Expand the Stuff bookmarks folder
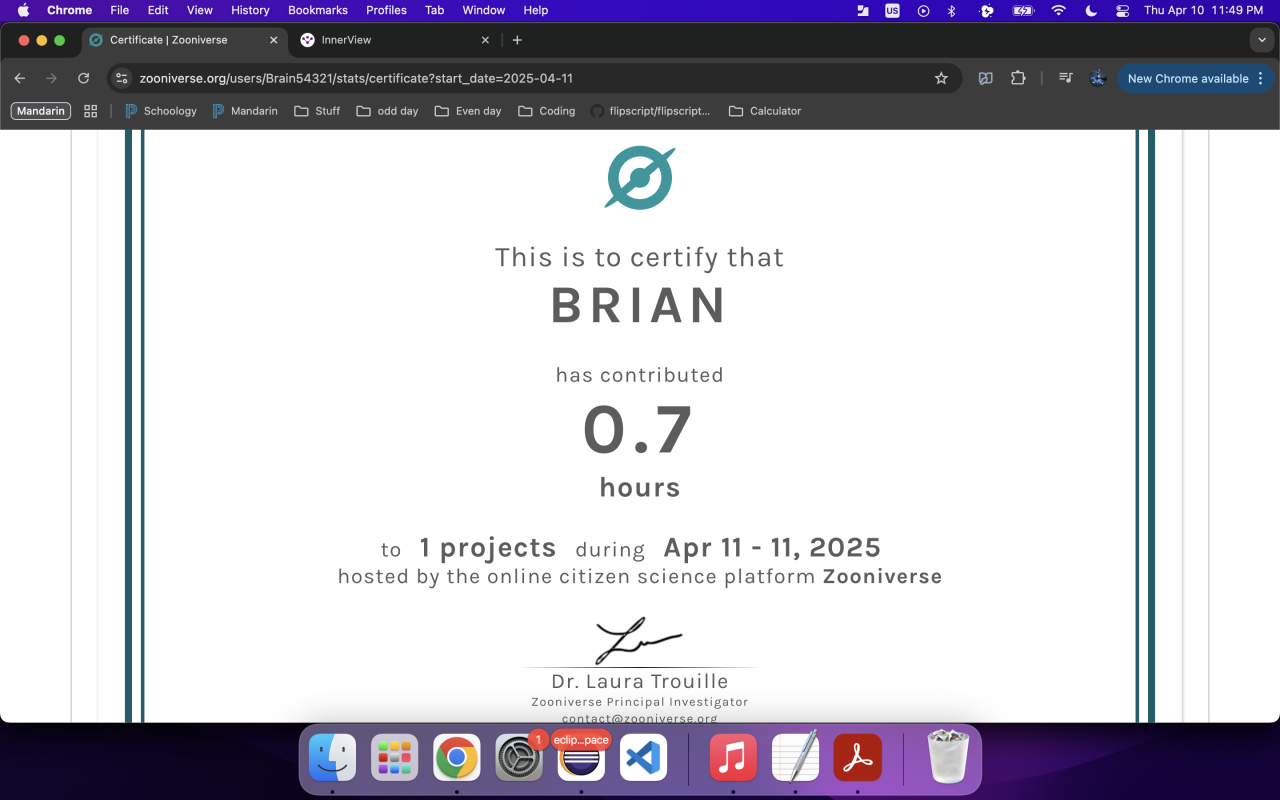 click(317, 111)
